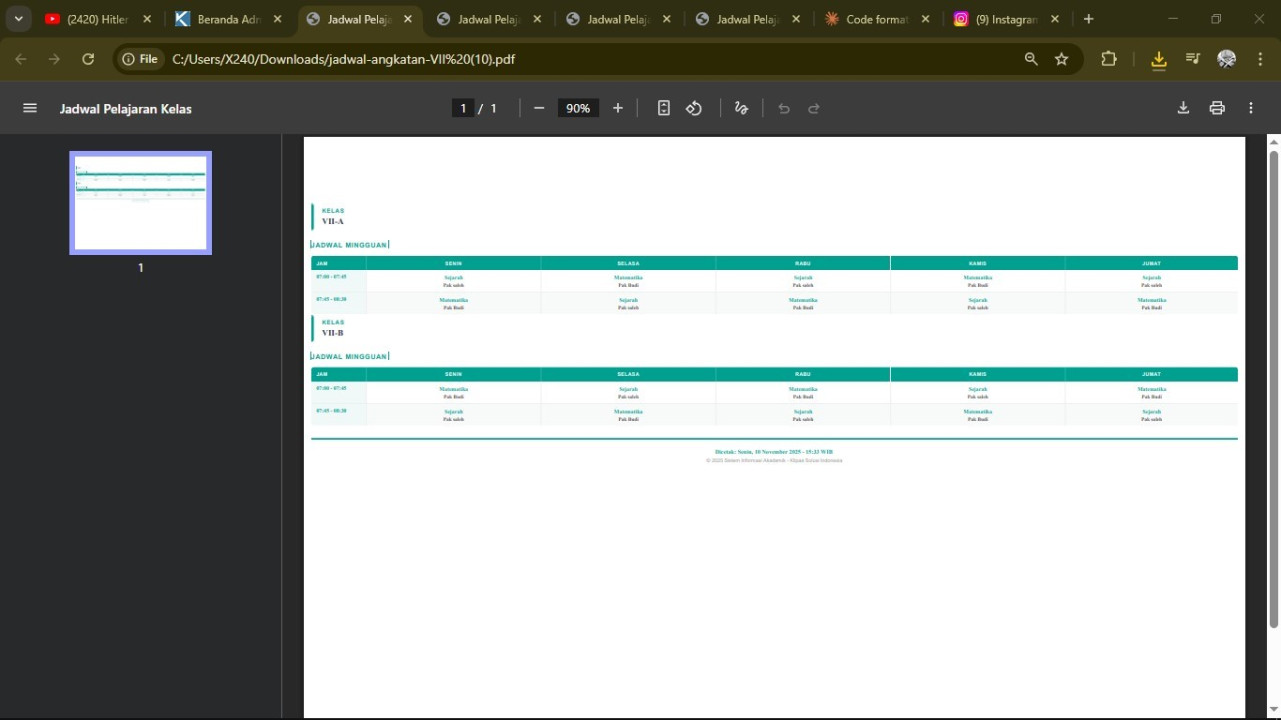This screenshot has width=1281, height=720.
Task: Bookmark this page with the star icon
Action: pos(1061,59)
